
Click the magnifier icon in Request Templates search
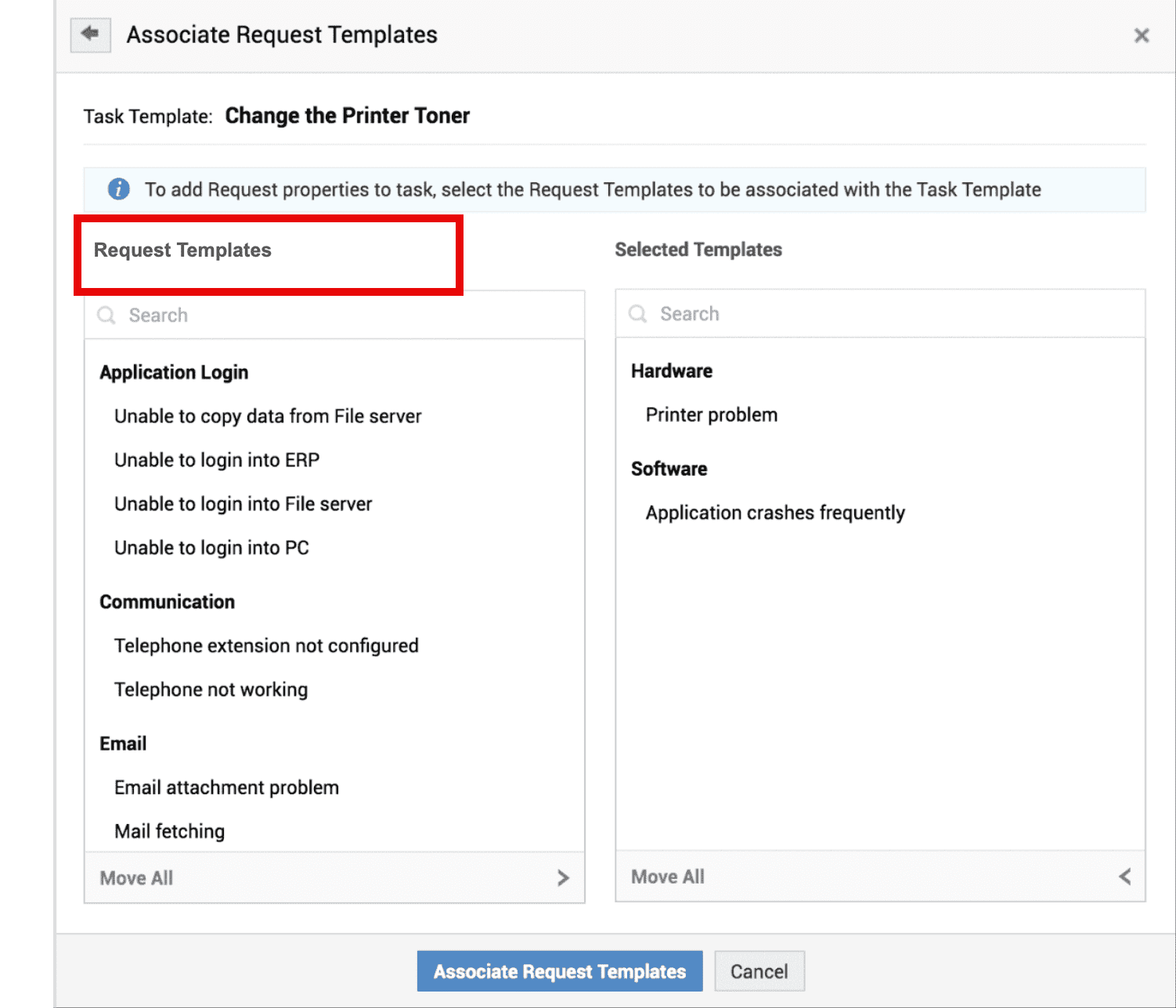106,315
